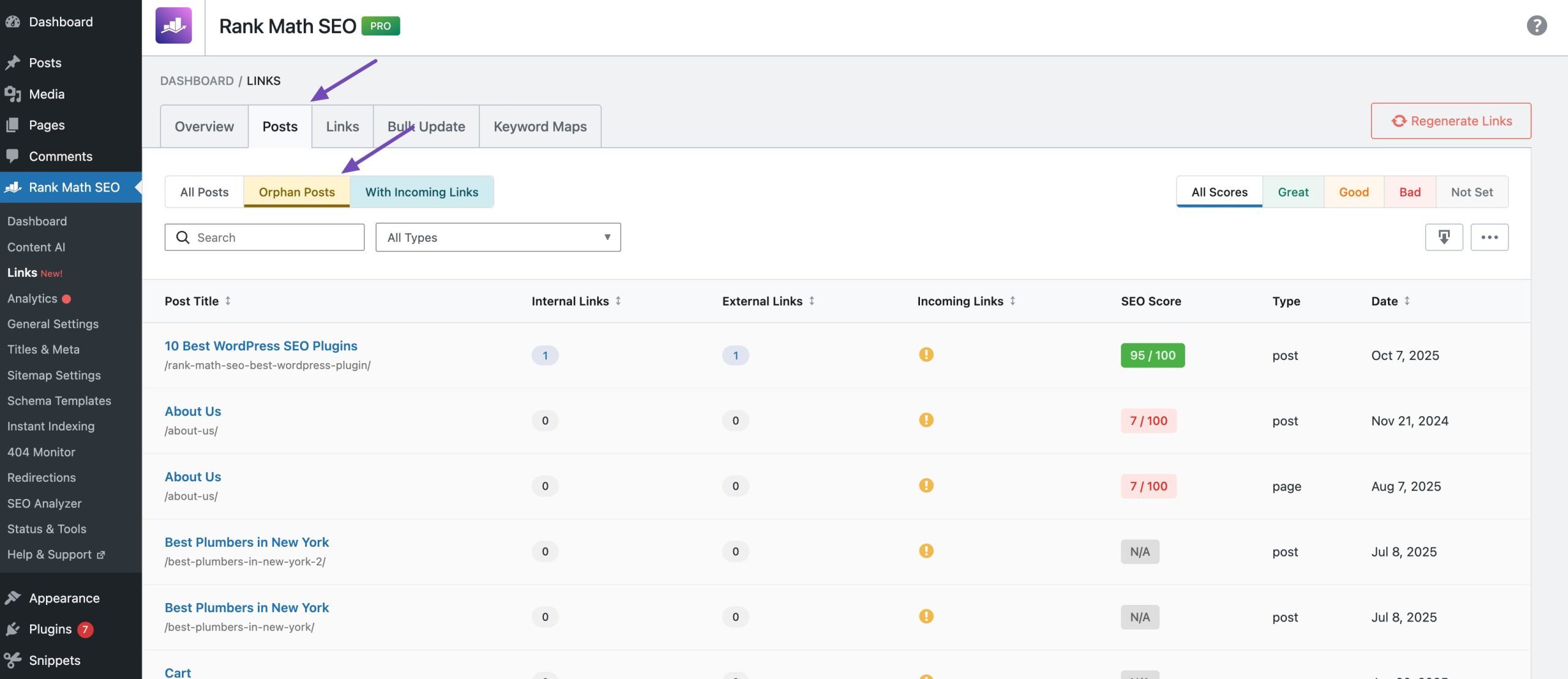The width and height of the screenshot is (1568, 679).
Task: Sort by Post Title arrow icon
Action: pos(228,301)
